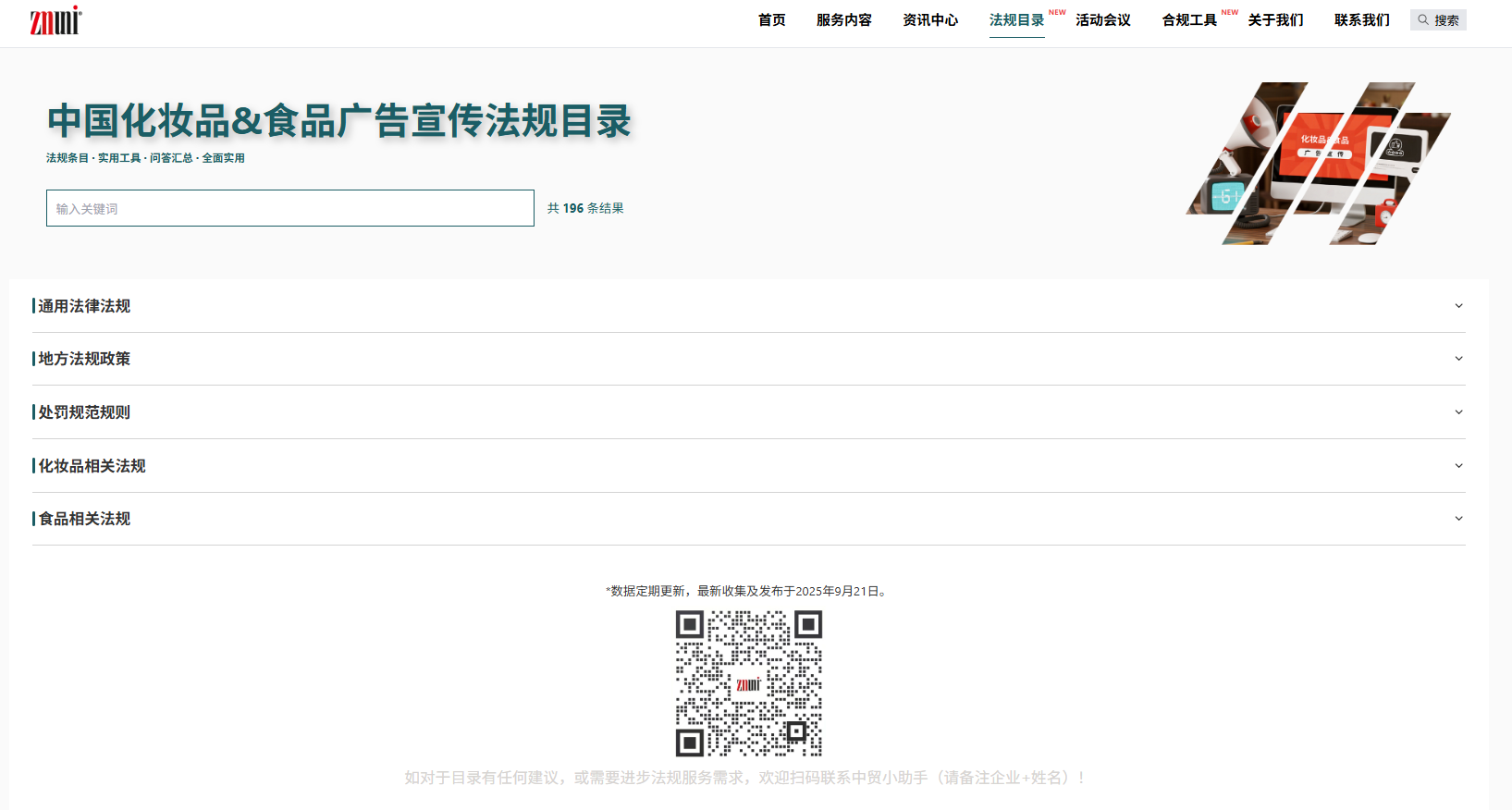Click the page heading 中国化妆品&食品广告宣传法规目录
1512x810 pixels.
tap(339, 121)
